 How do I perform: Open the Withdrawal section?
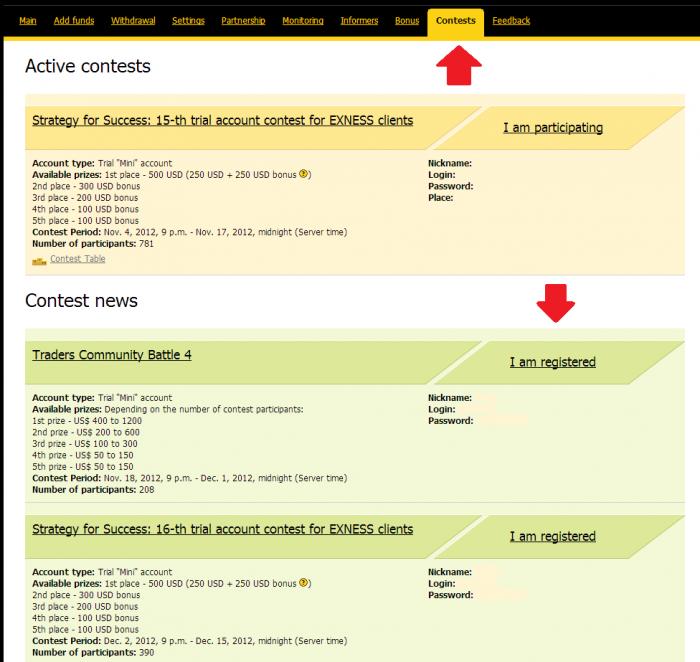[x=133, y=21]
